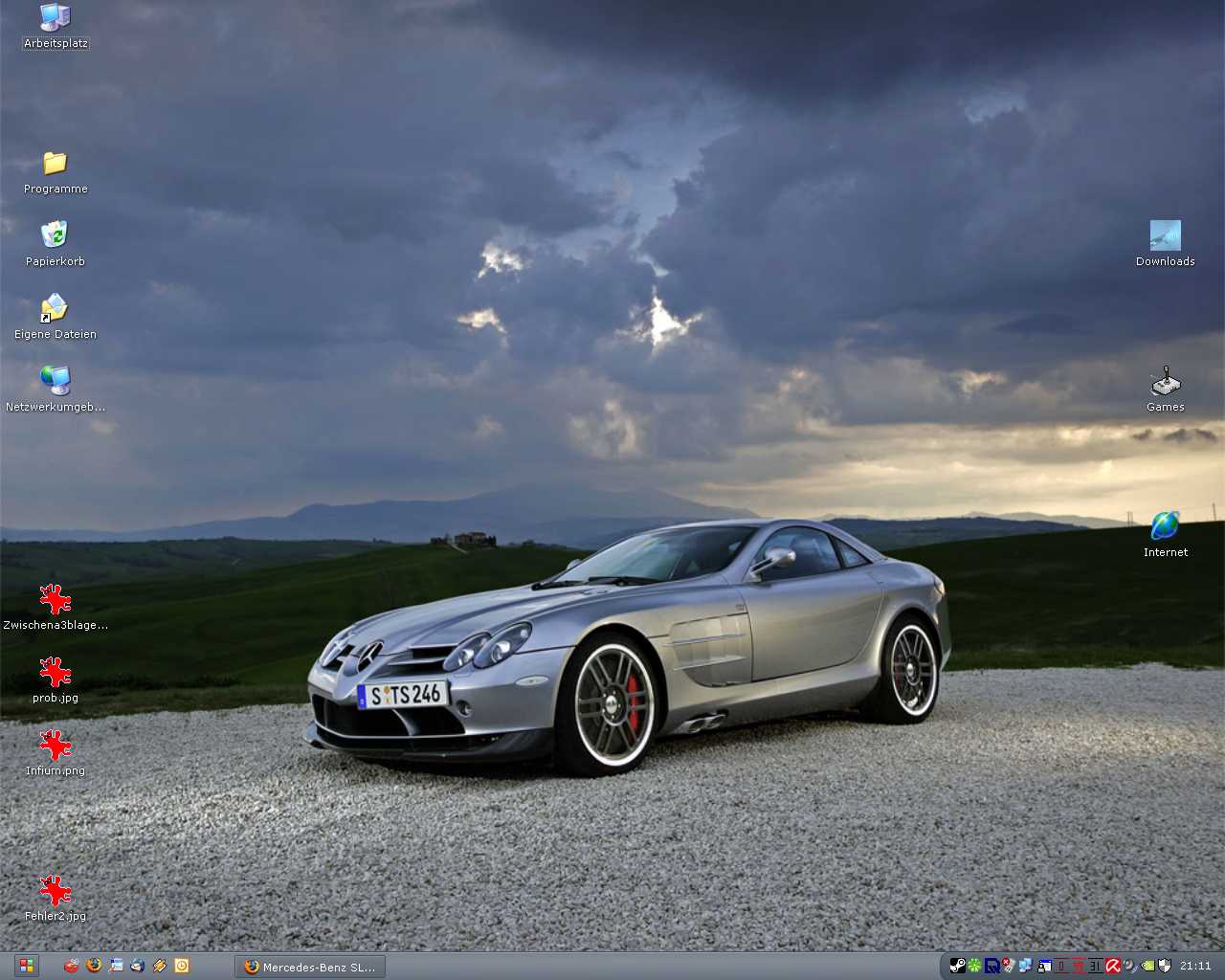Click the tray icon showing 0
Viewport: 1225px width, 980px height.
tap(1061, 966)
